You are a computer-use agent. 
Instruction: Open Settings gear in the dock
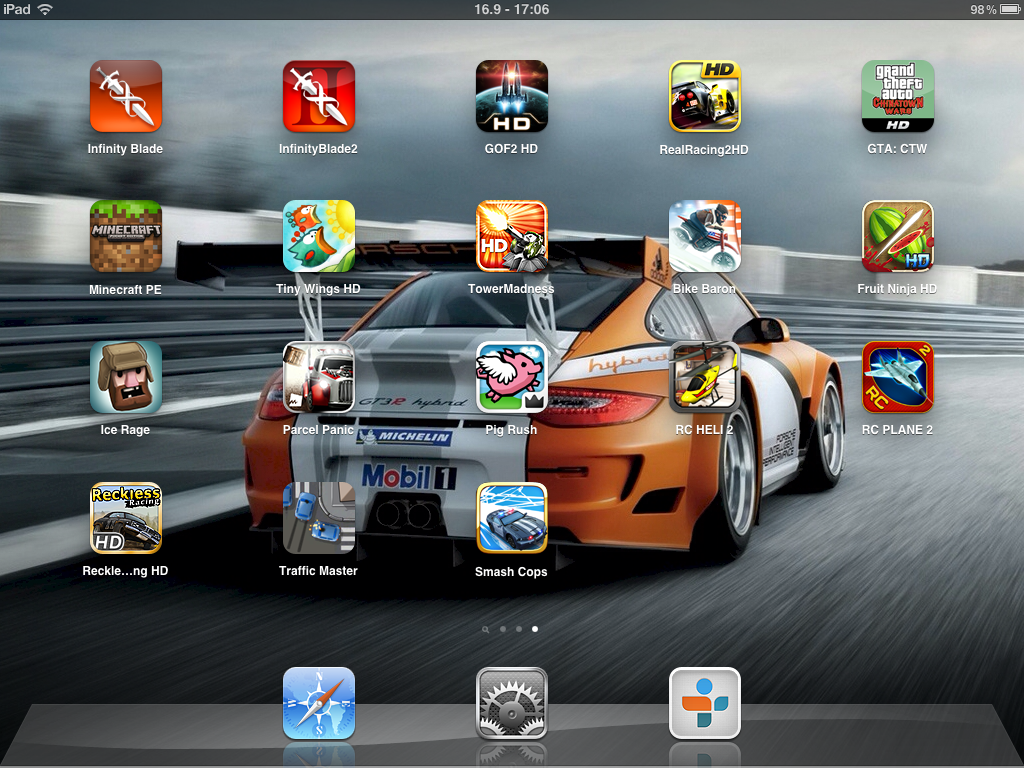(511, 703)
